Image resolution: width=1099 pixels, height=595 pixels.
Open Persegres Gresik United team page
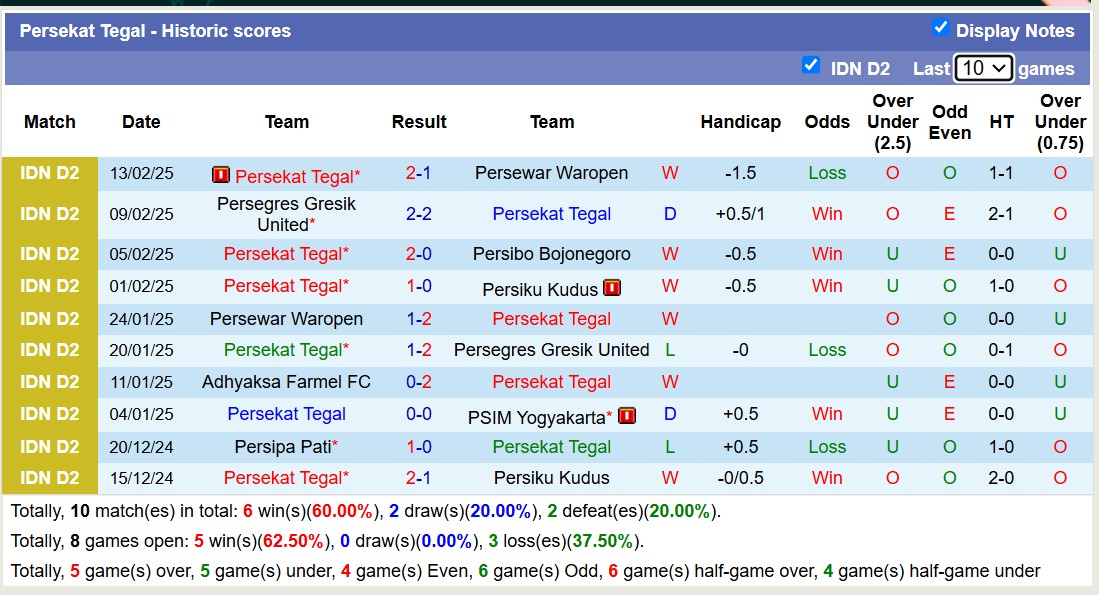(x=287, y=213)
